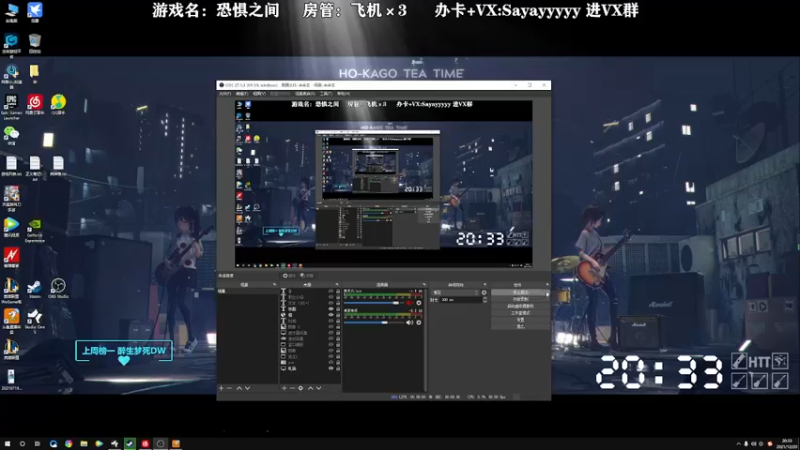Move scene down in Scenes dock
The width and height of the screenshot is (800, 450).
247,388
